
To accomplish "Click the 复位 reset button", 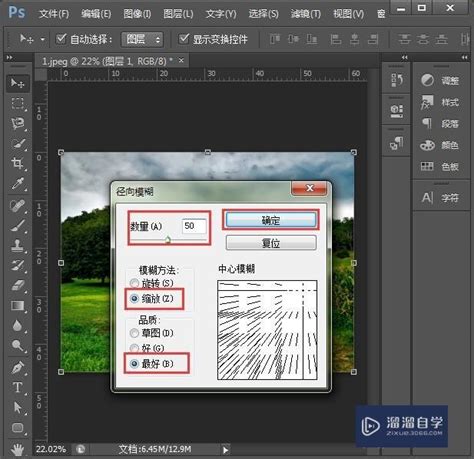I will 271,243.
